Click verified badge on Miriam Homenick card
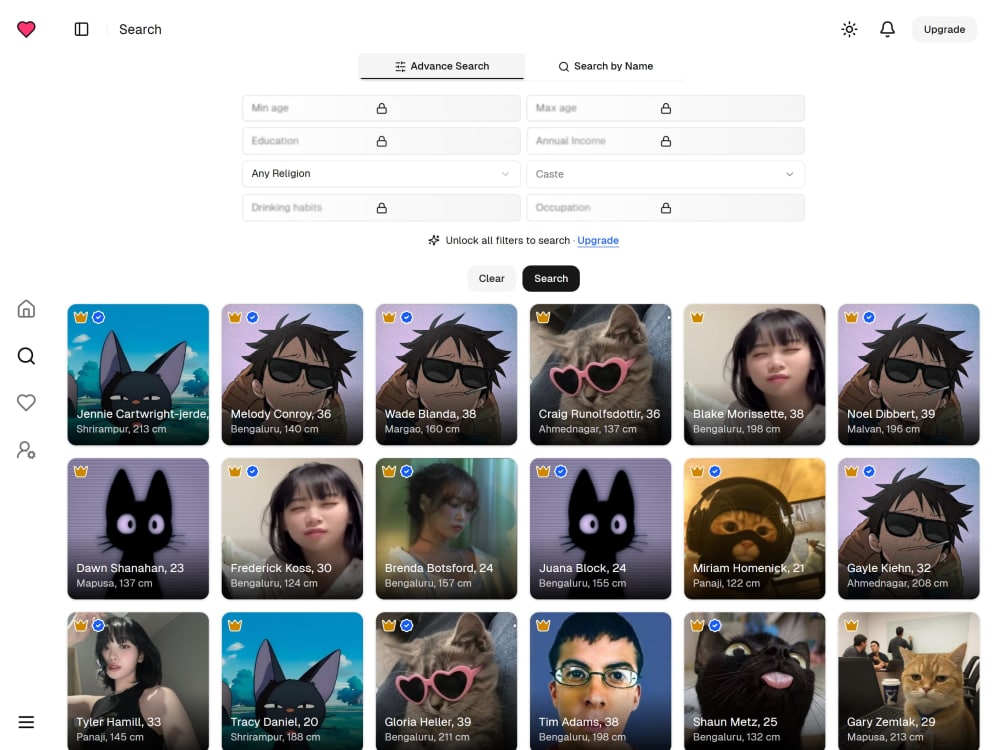 tap(715, 471)
